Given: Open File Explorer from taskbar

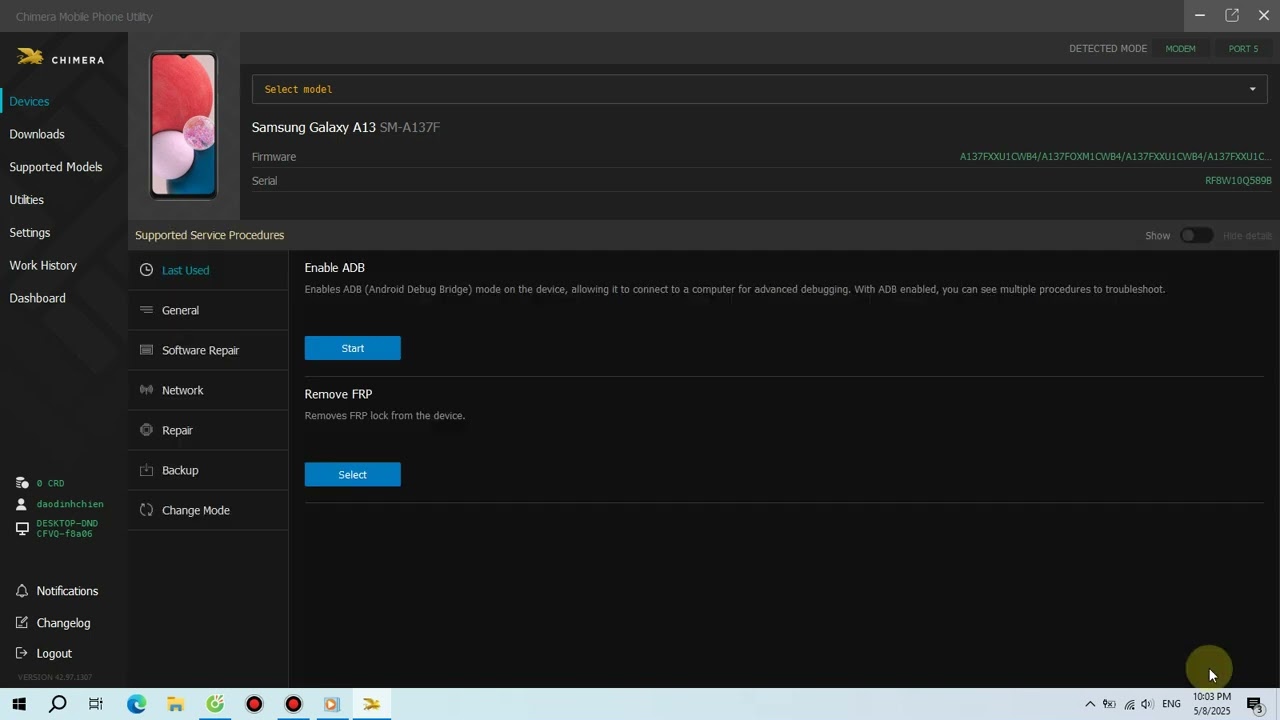Looking at the screenshot, I should (175, 704).
